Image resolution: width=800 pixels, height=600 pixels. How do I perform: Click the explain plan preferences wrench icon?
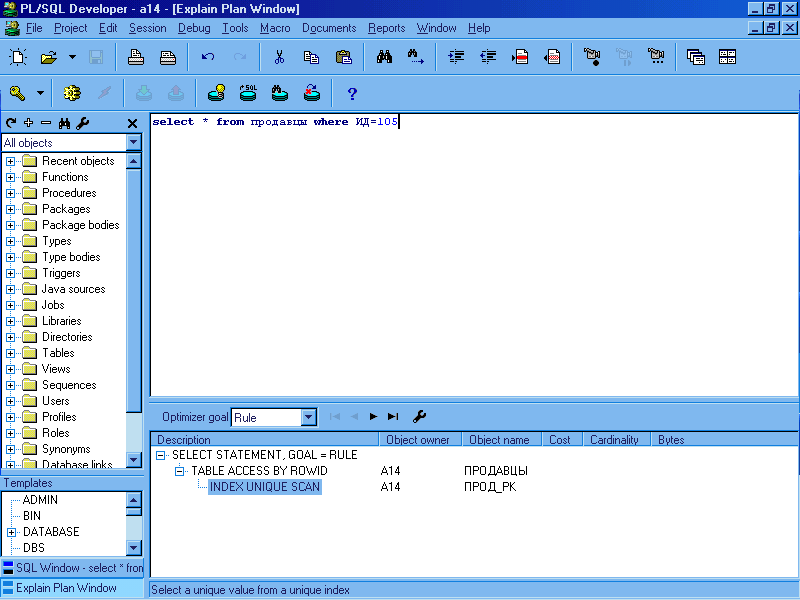419,416
